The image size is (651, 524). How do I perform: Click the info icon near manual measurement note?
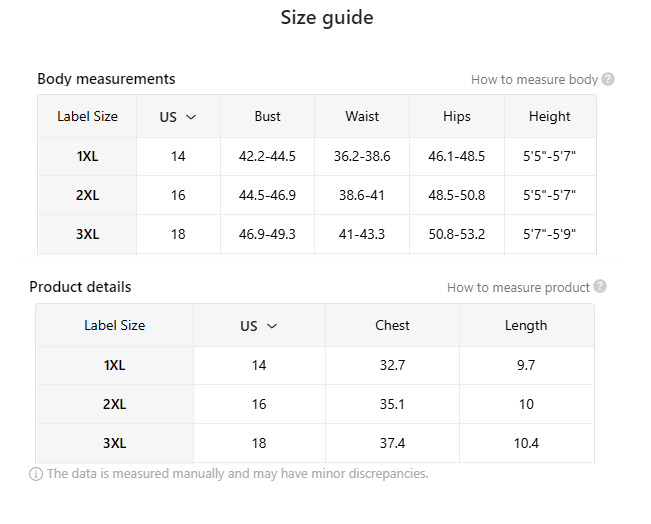[36, 474]
